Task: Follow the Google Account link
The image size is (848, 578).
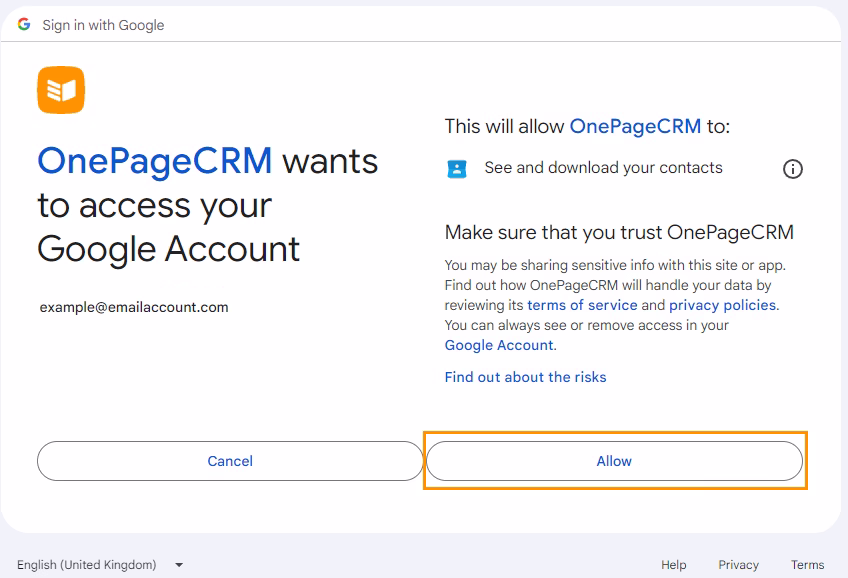Action: [499, 345]
